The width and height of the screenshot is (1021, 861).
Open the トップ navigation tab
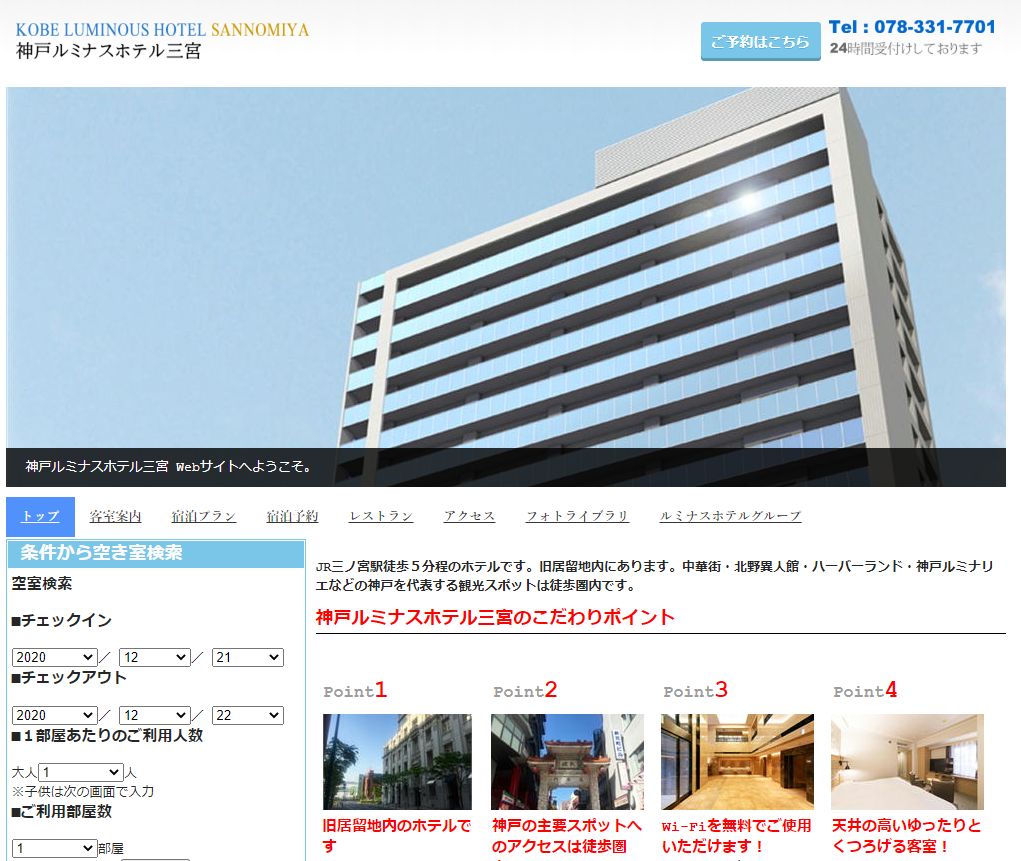pyautogui.click(x=40, y=516)
